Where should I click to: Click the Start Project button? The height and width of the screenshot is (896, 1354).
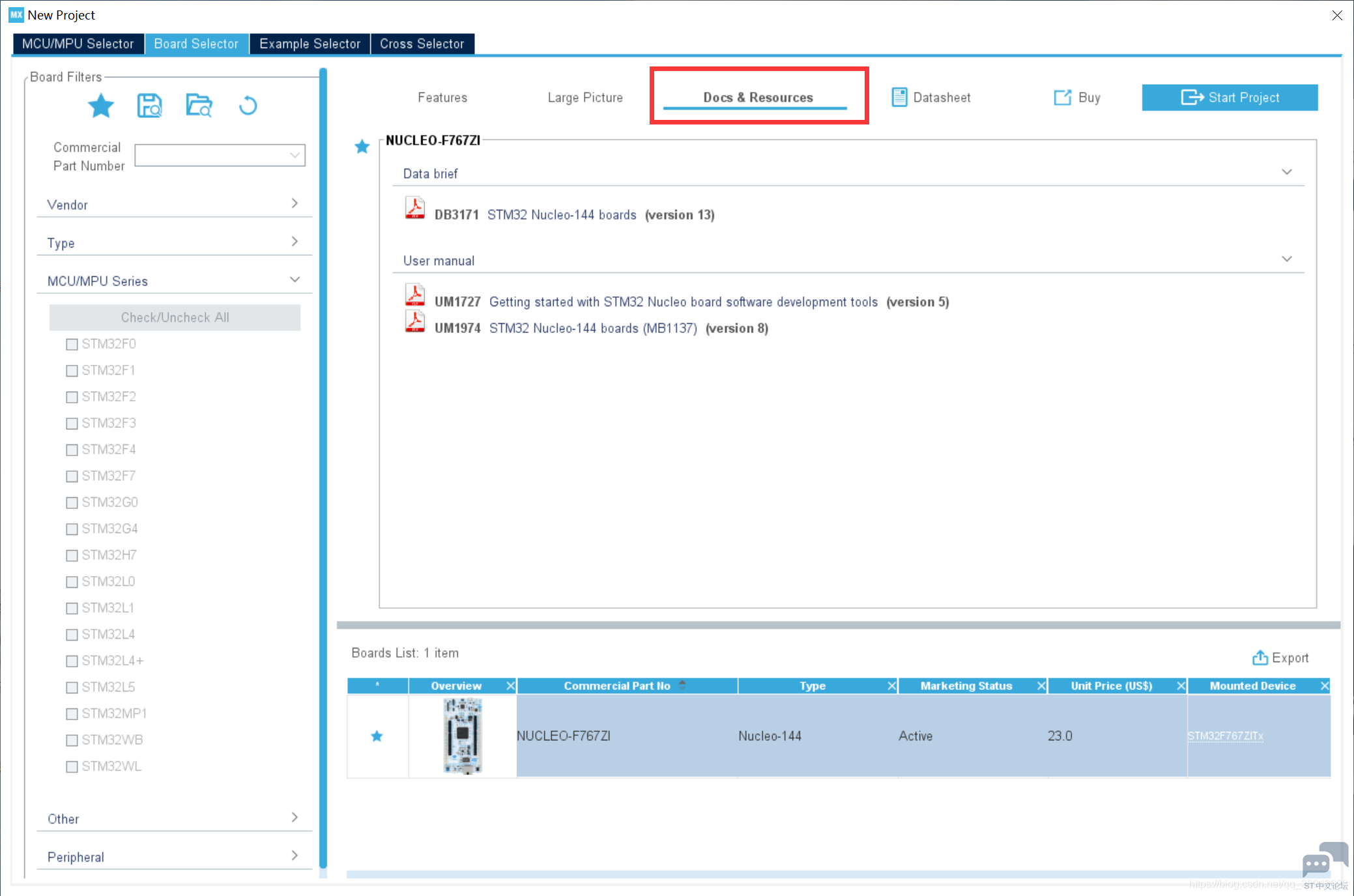click(1230, 98)
